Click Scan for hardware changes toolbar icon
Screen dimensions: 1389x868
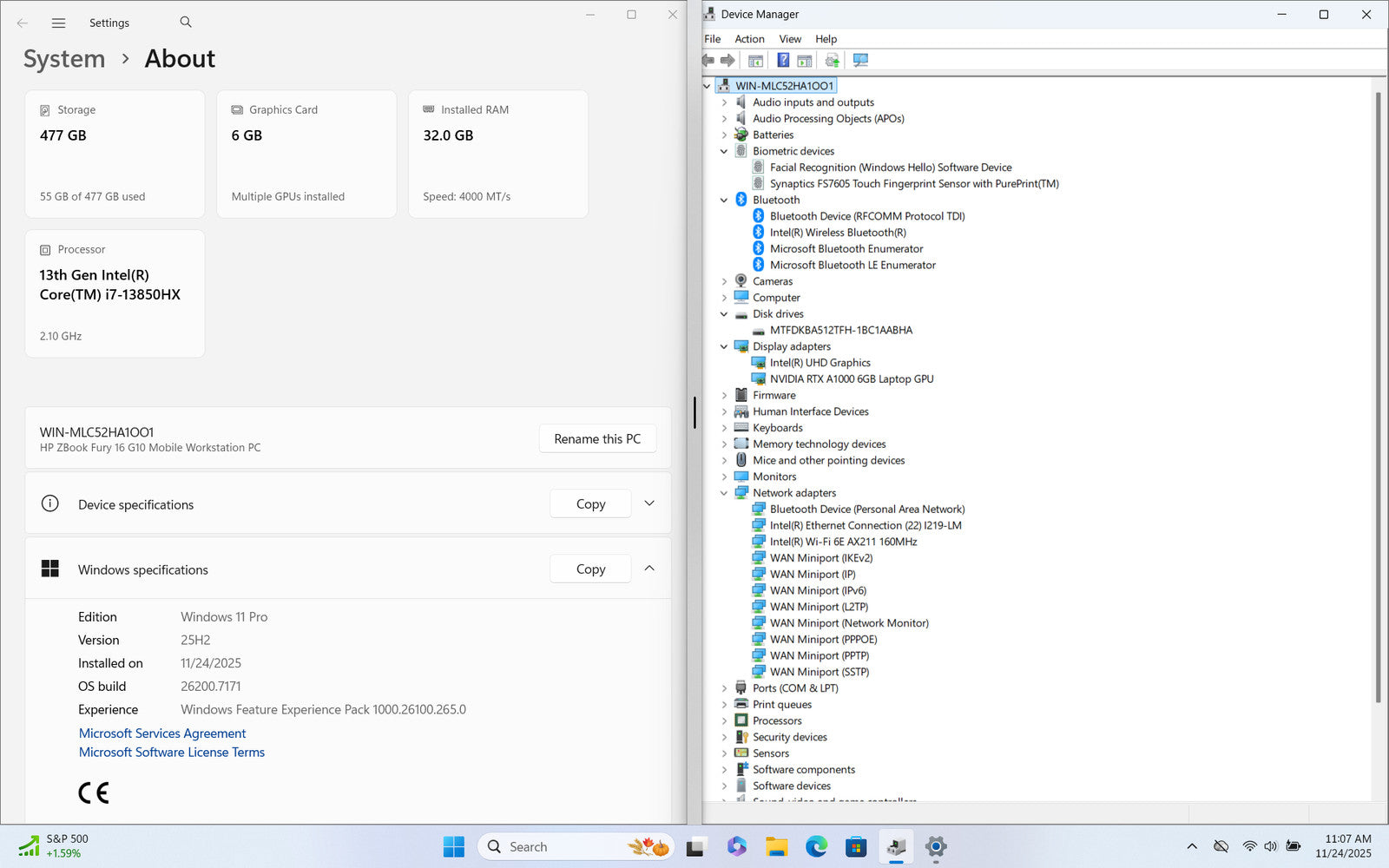click(x=860, y=60)
